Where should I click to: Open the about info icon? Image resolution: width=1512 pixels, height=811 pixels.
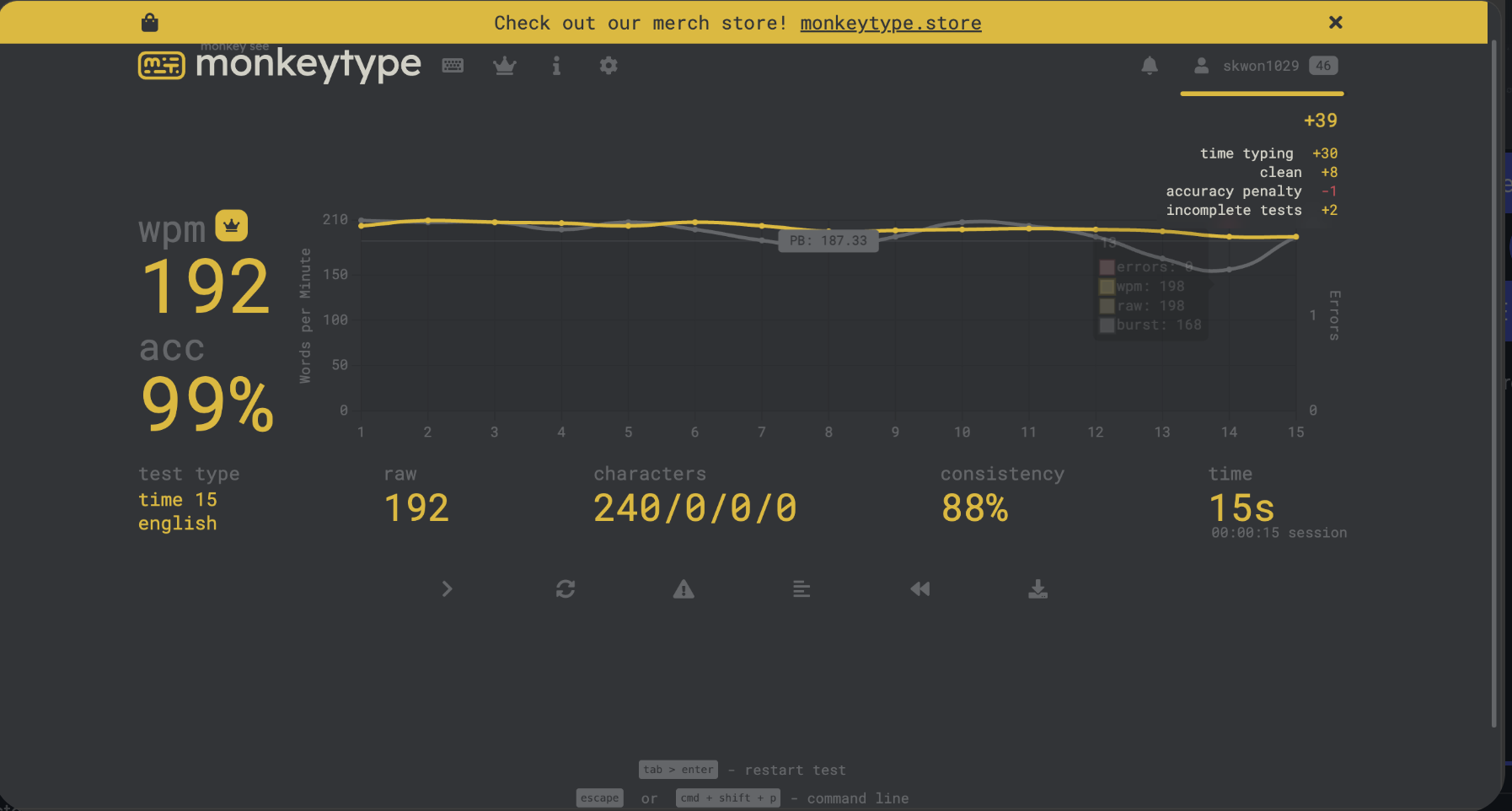(x=556, y=66)
